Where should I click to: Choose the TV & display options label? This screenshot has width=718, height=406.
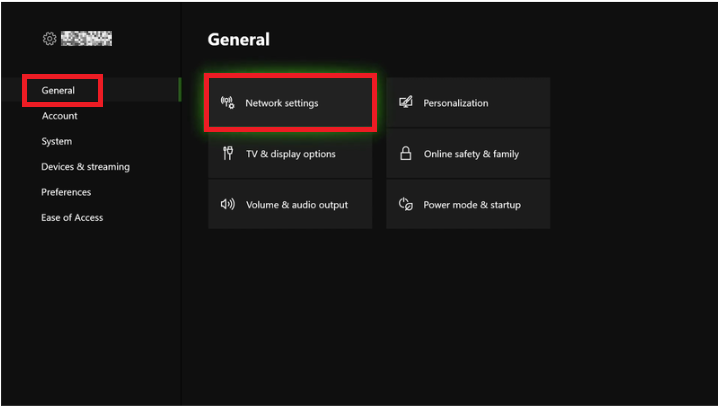(290, 154)
